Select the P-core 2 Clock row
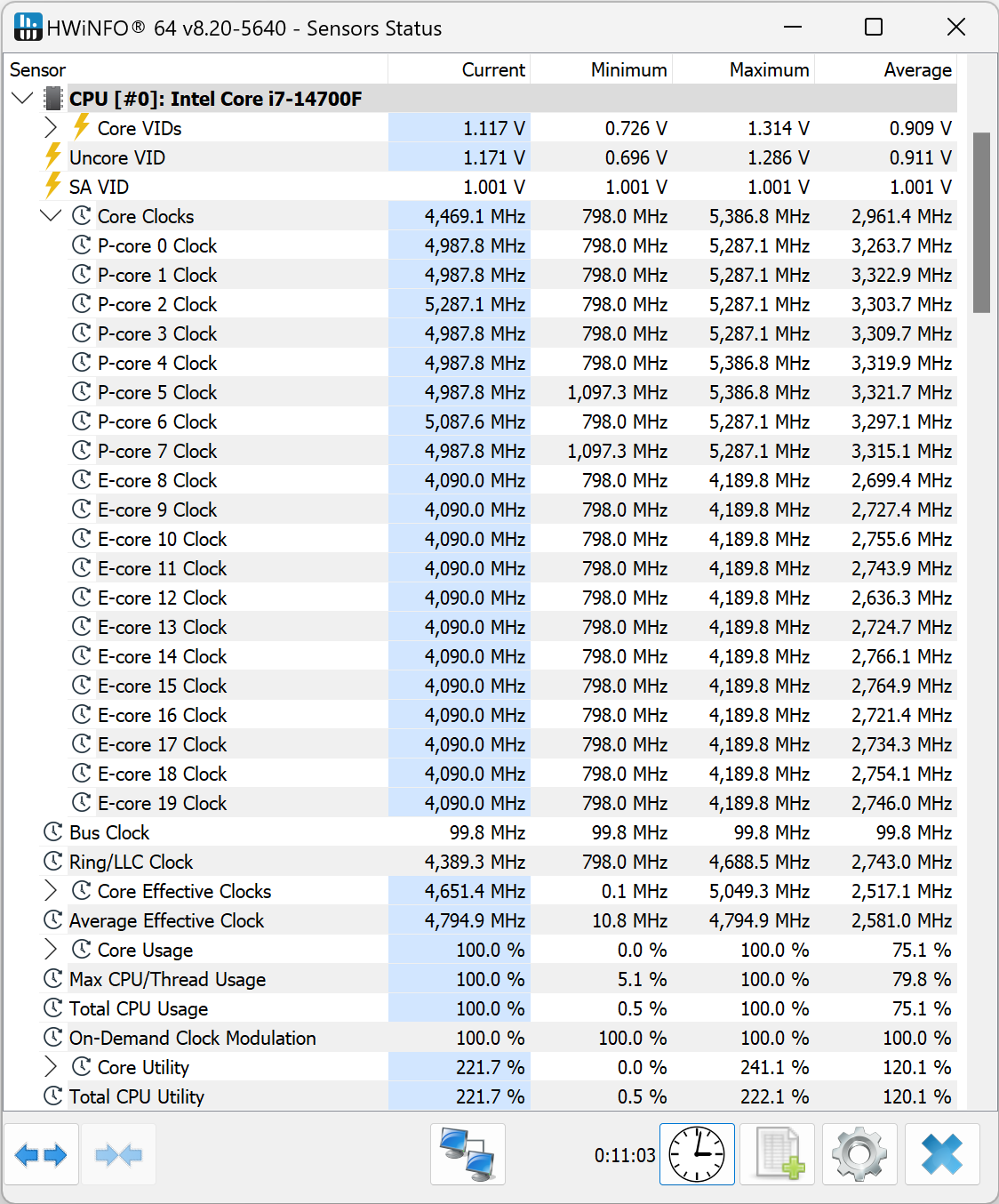Screen dimensions: 999x1204 157,304
